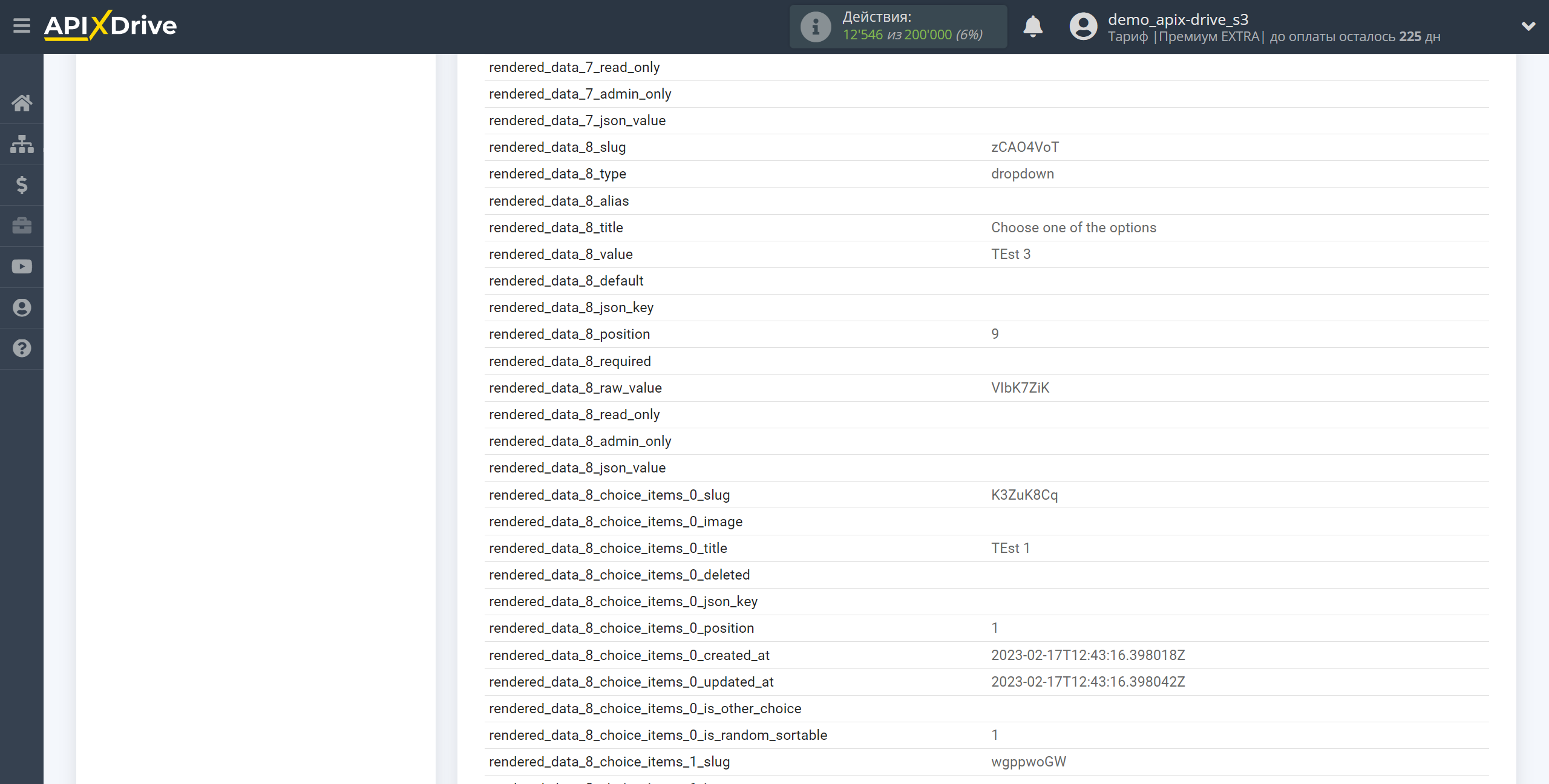
Task: Click the account avatar icon
Action: point(1083,27)
